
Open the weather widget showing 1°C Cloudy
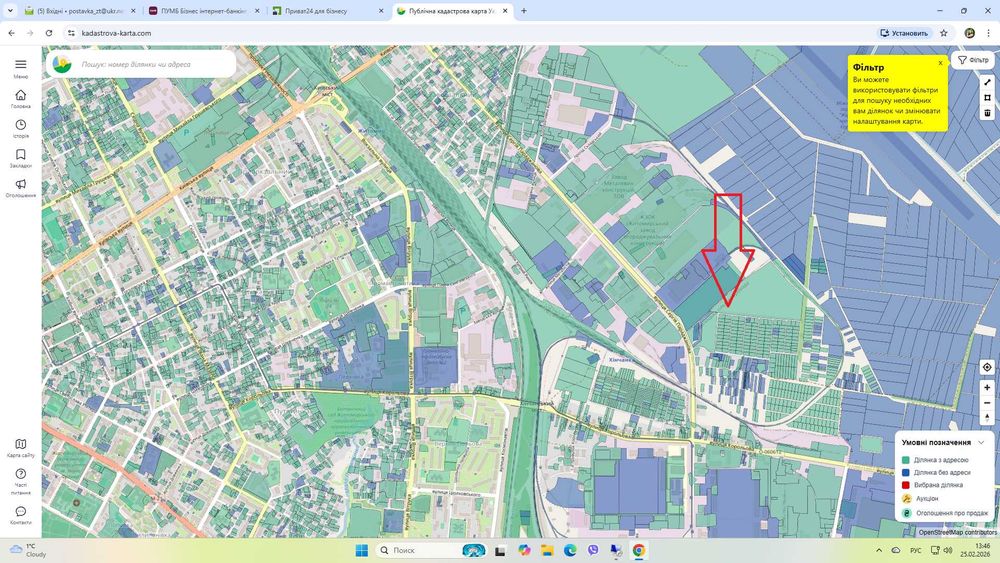coord(27,550)
